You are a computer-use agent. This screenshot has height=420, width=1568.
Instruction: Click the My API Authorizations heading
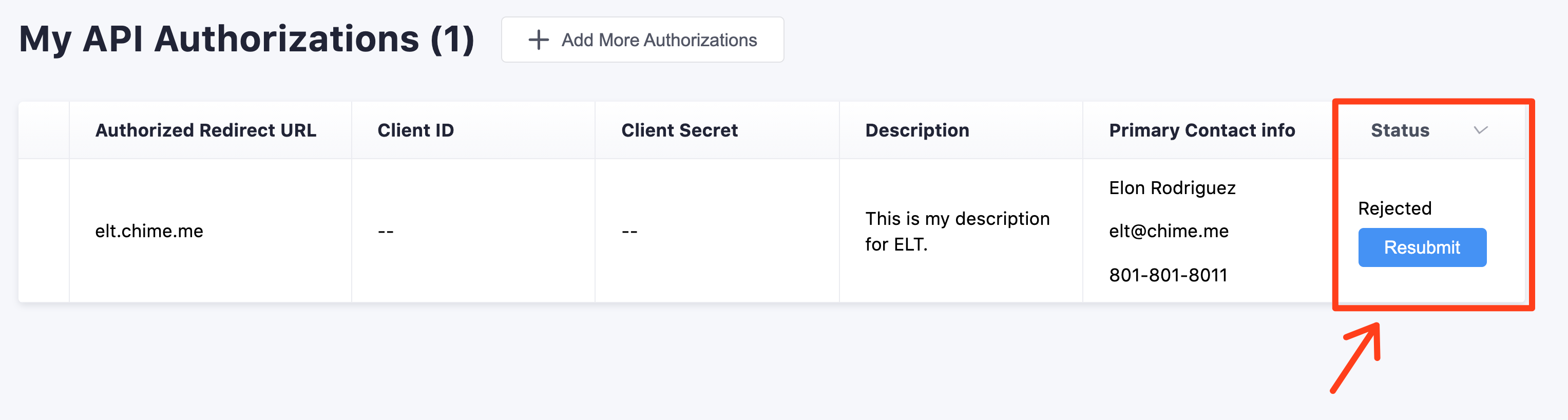pos(246,40)
